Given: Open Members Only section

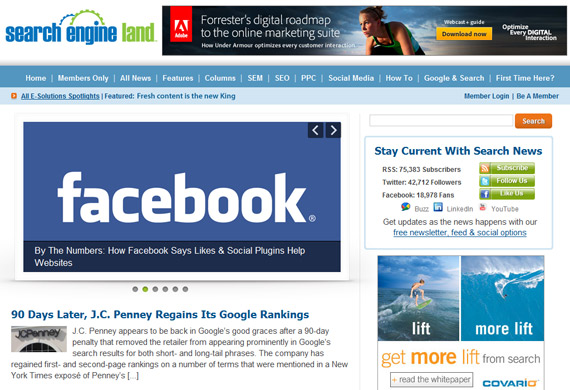Looking at the screenshot, I should [83, 78].
